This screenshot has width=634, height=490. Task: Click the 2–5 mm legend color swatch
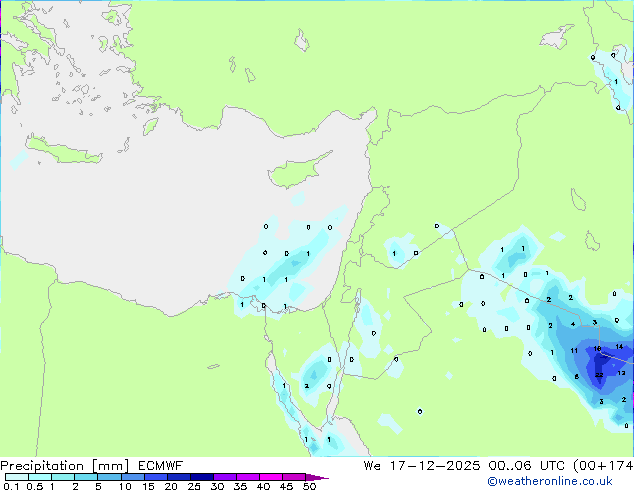click(86, 477)
